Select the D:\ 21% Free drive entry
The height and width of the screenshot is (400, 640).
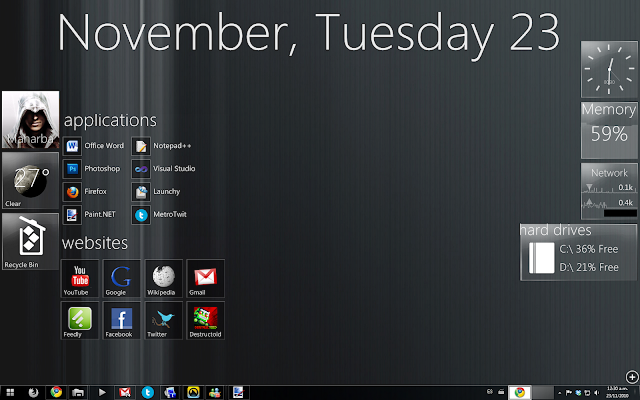589,267
